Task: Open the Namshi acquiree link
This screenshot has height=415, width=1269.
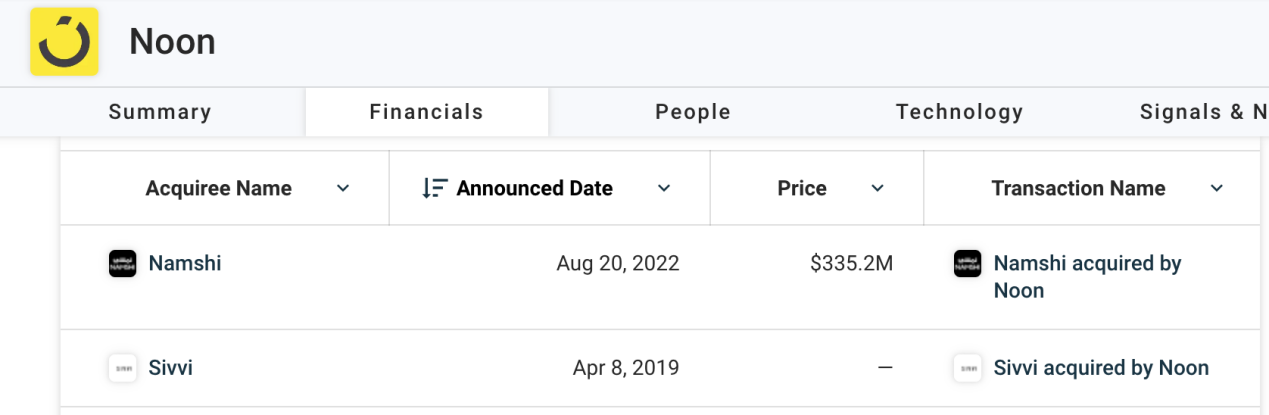Action: tap(185, 264)
